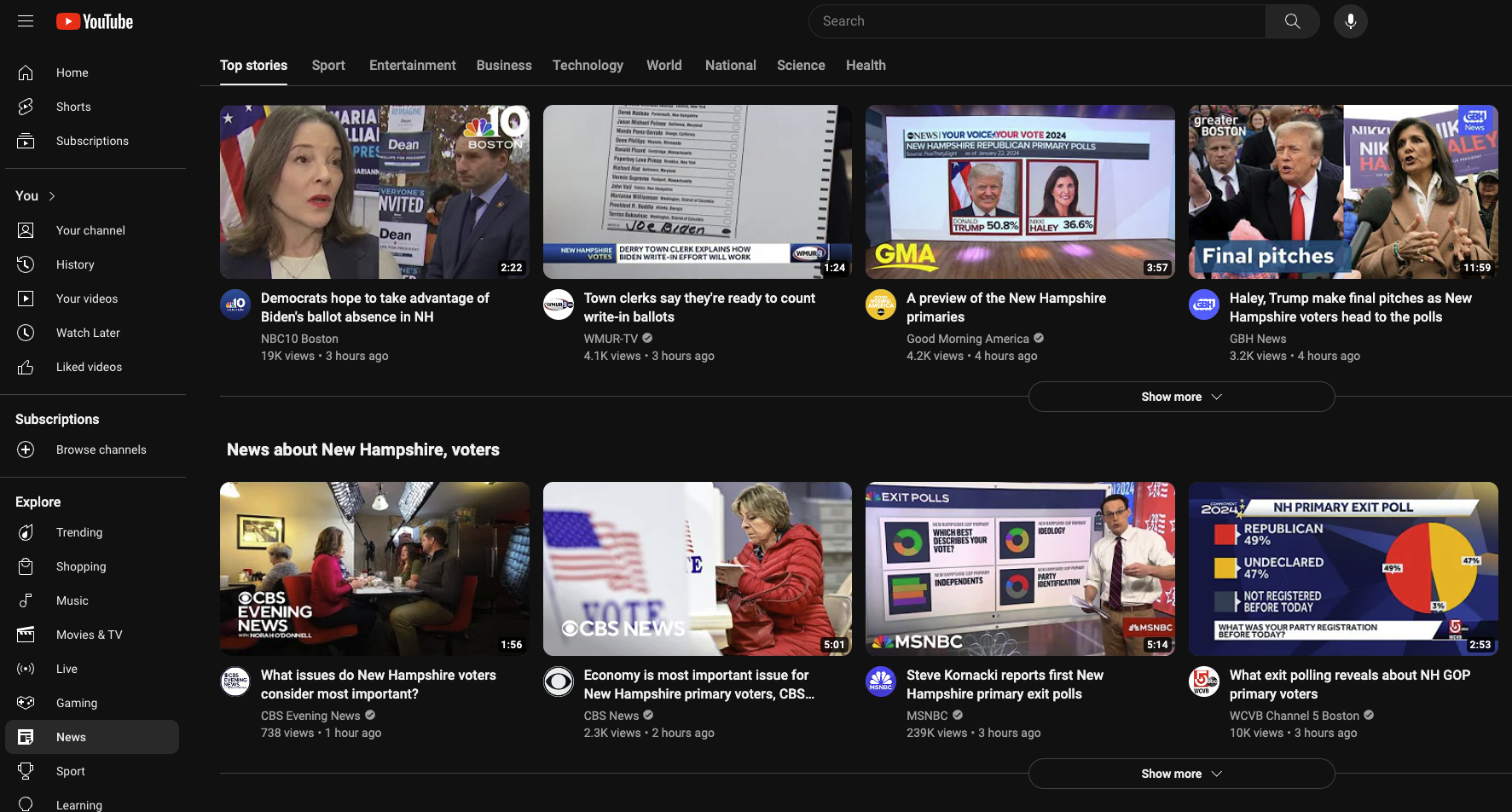The height and width of the screenshot is (812, 1512).
Task: Open History in sidebar
Action: (92, 264)
